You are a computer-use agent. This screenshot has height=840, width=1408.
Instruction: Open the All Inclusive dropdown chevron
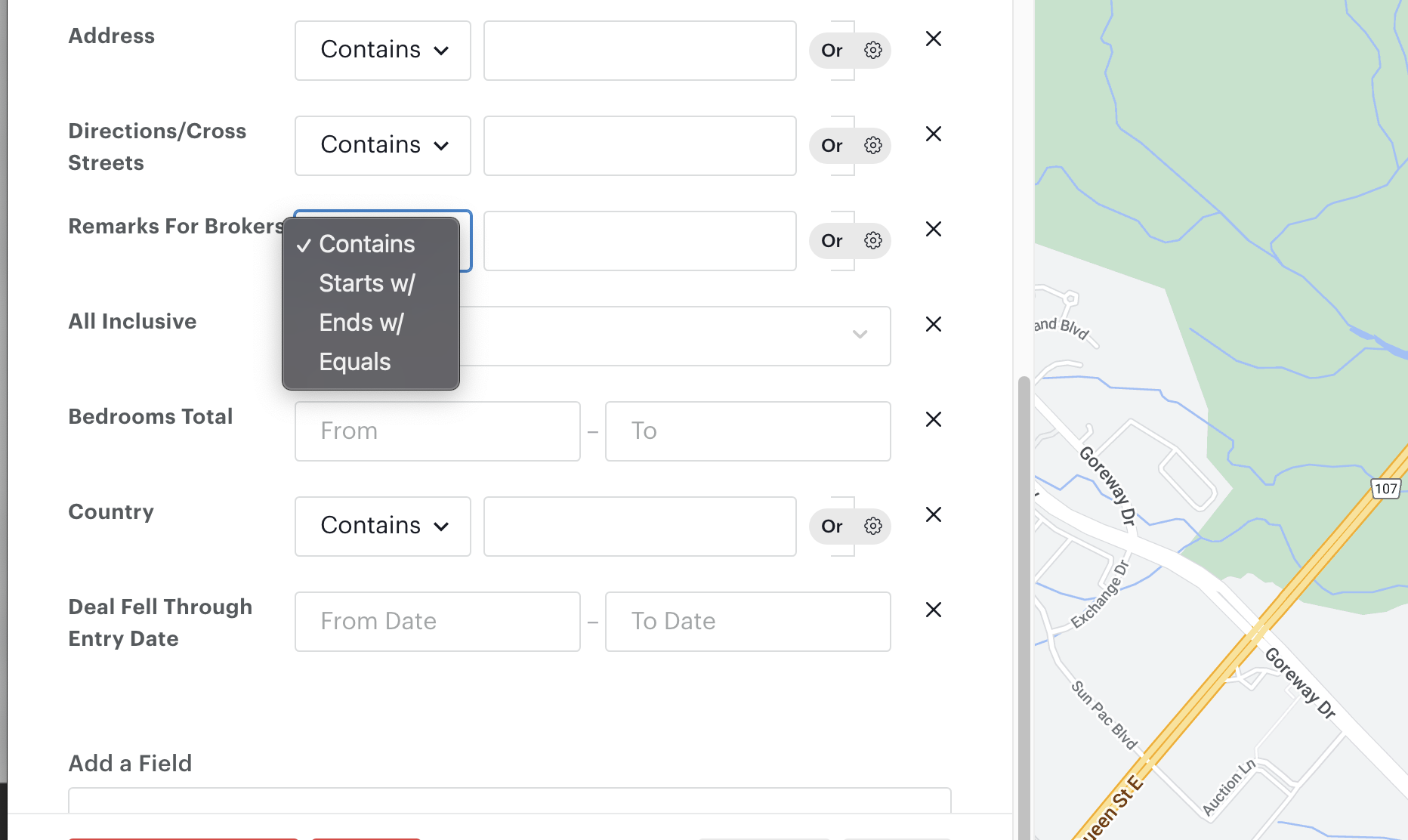click(860, 335)
